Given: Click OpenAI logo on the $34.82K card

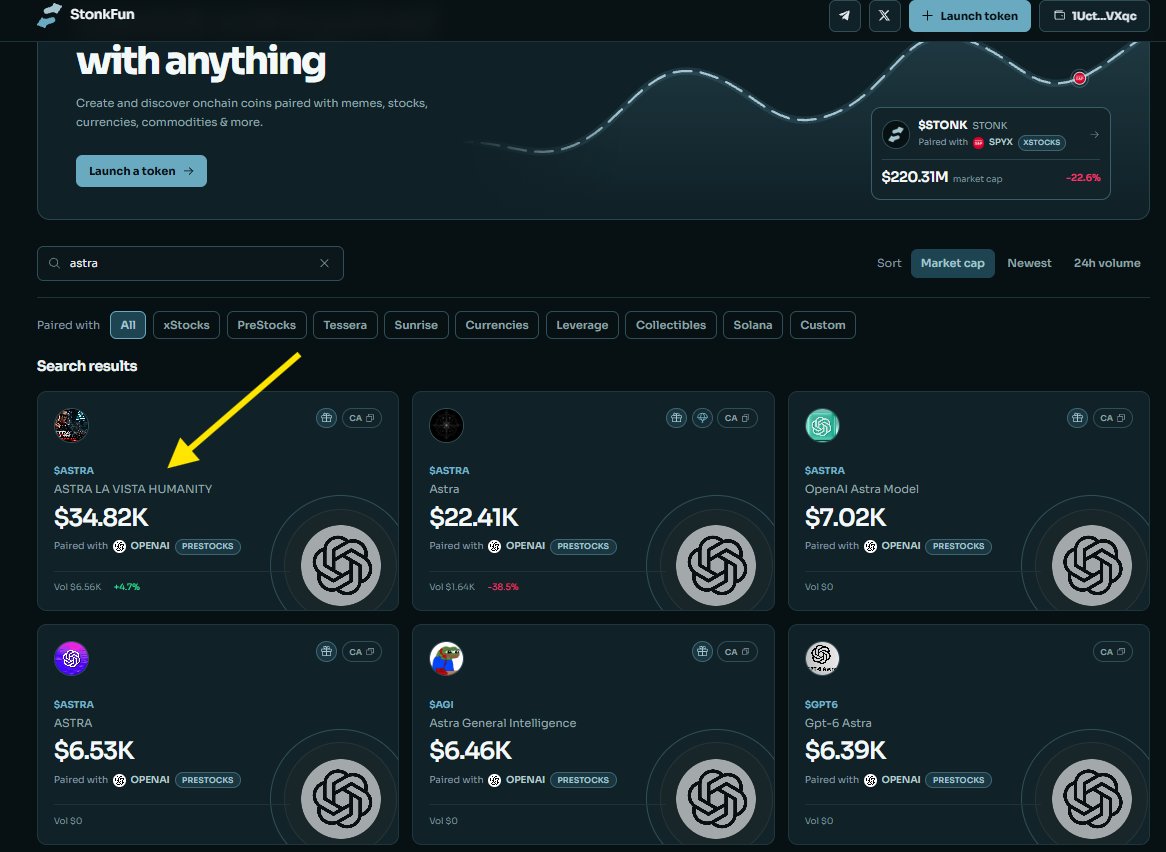Looking at the screenshot, I should pyautogui.click(x=341, y=566).
